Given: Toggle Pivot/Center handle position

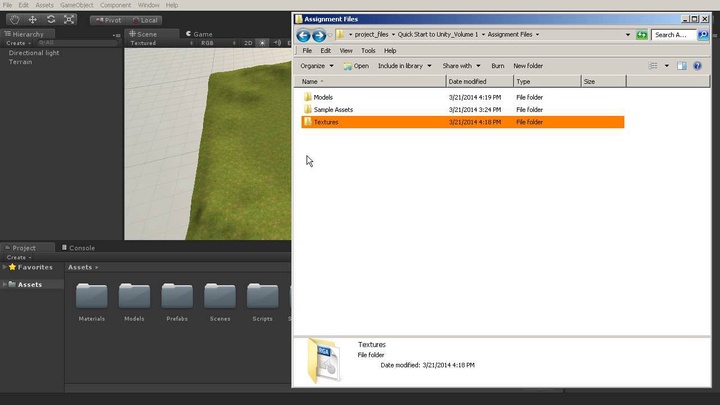Looking at the screenshot, I should coord(108,20).
